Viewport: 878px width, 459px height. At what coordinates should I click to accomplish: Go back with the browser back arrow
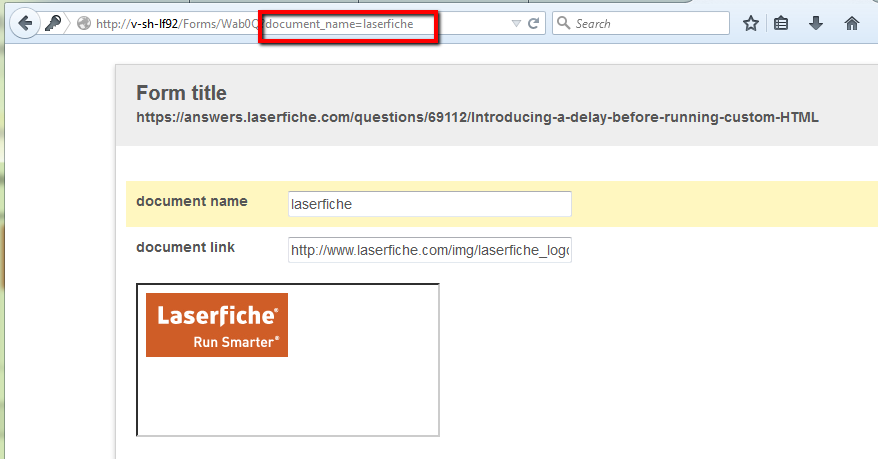tap(25, 24)
